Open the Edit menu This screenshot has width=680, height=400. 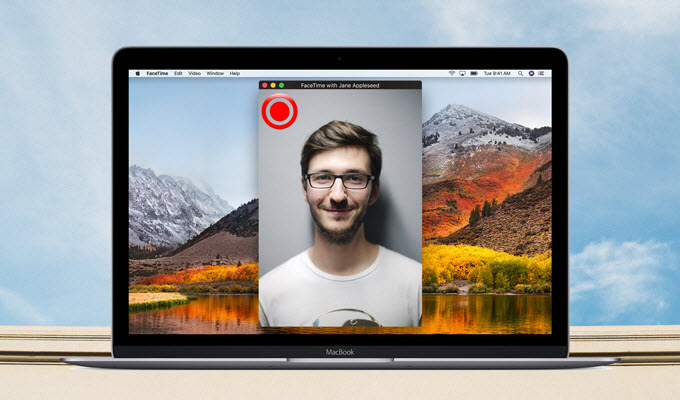click(x=178, y=73)
